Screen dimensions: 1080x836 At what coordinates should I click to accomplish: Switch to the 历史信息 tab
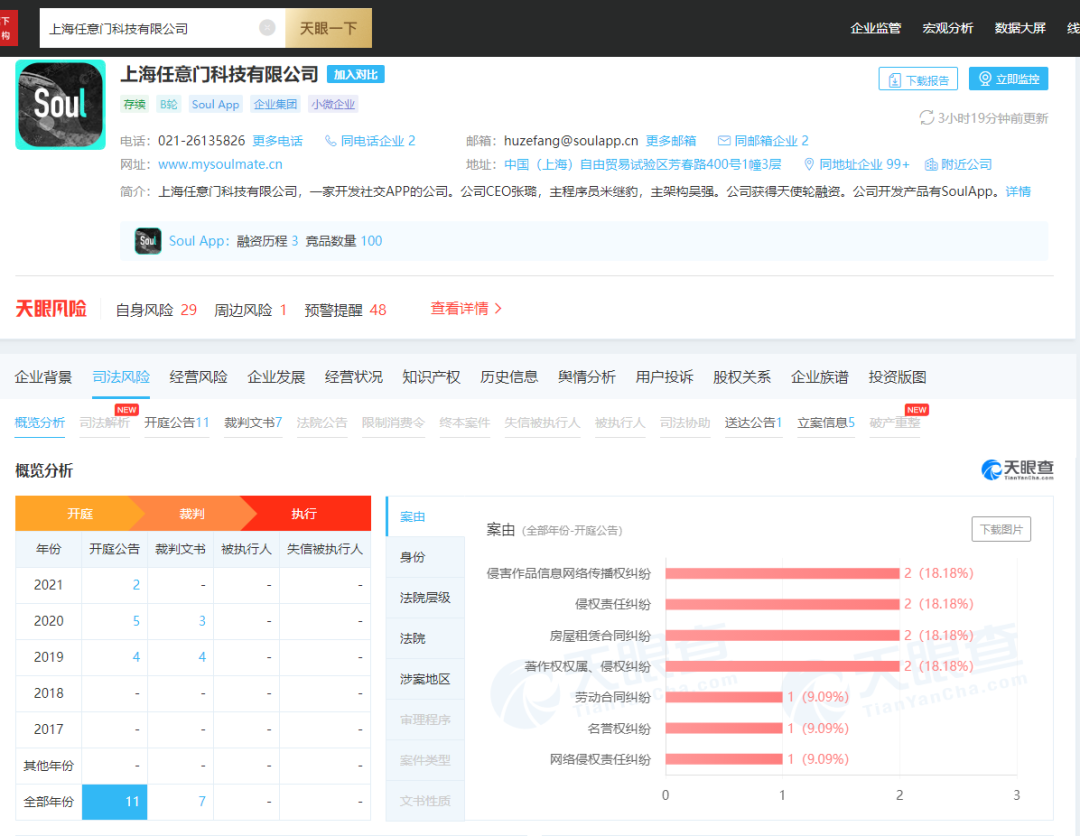[509, 377]
